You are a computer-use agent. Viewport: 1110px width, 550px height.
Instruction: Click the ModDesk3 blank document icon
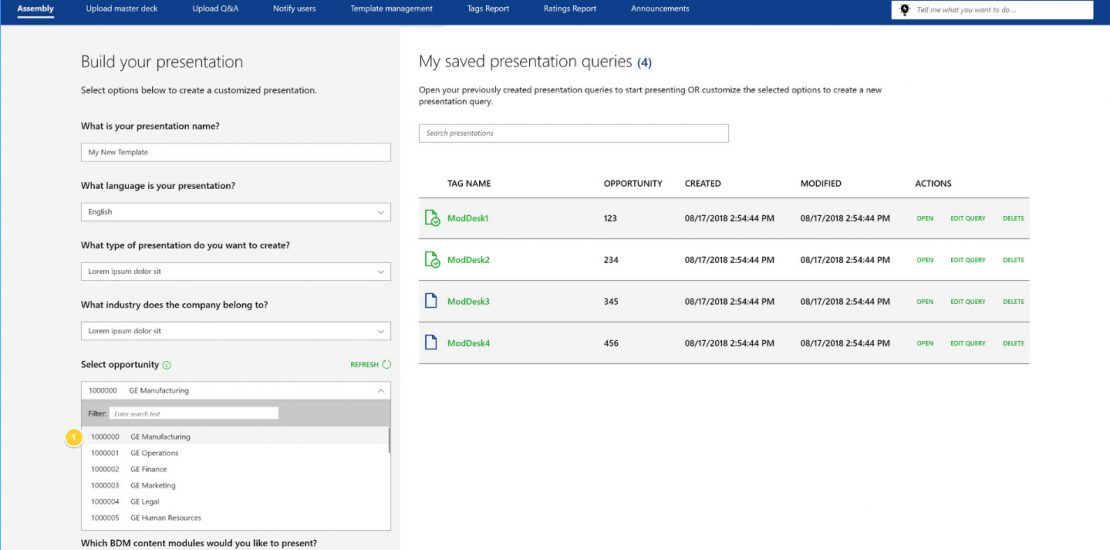(432, 301)
